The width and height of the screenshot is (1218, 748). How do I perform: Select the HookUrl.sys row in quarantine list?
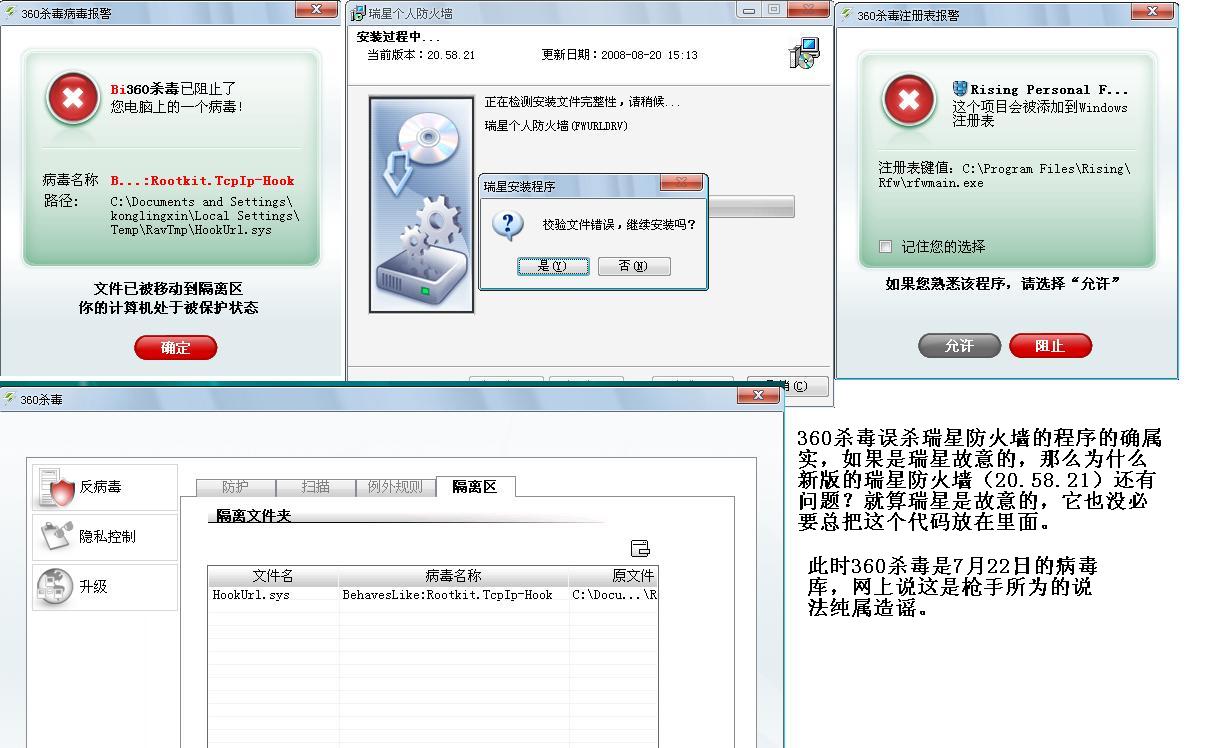click(433, 594)
